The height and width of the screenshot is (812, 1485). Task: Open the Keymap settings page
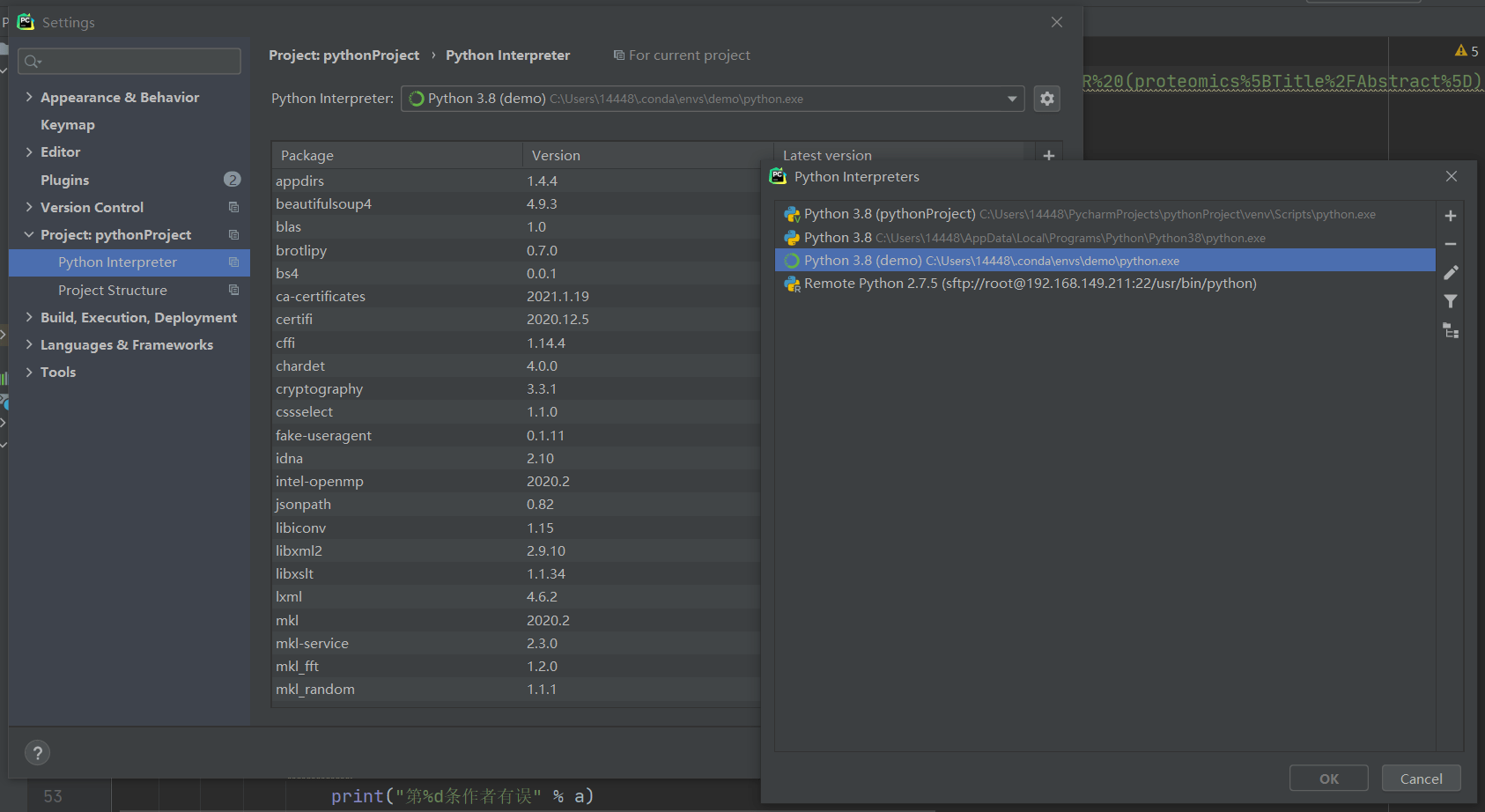click(68, 125)
